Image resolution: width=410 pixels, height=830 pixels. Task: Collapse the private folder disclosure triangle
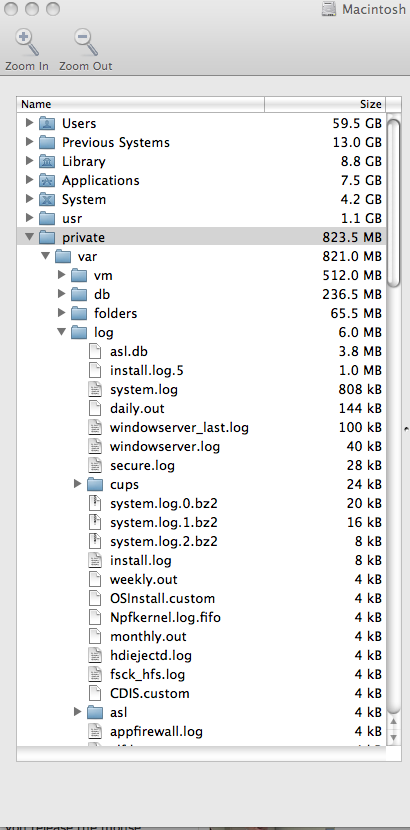(30, 237)
